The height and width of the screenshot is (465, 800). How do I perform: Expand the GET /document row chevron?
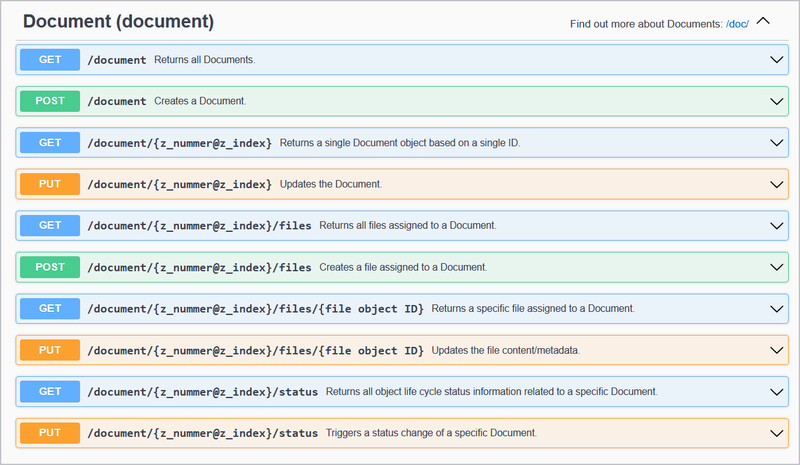[x=776, y=60]
